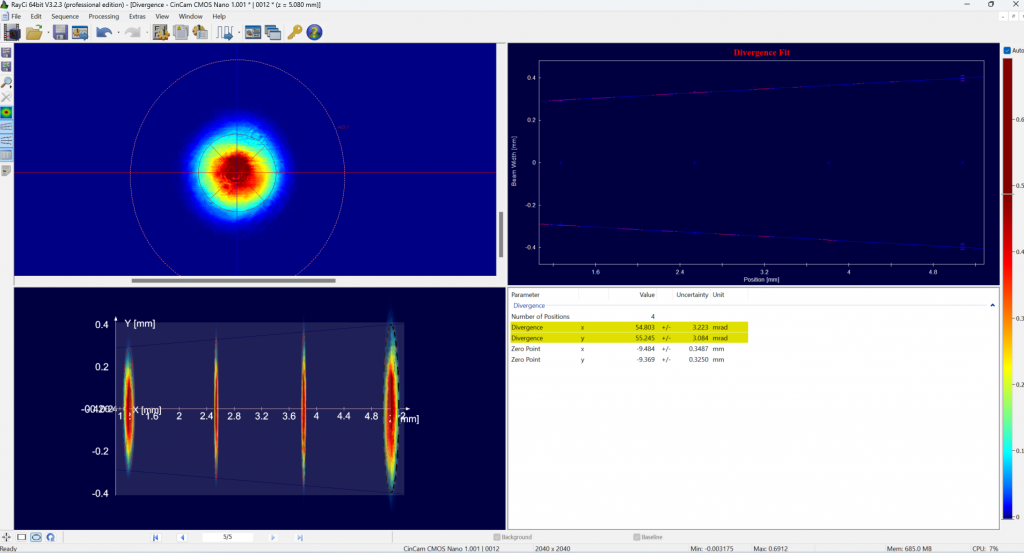This screenshot has width=1024, height=553.
Task: Open the gear analysis settings icon
Action: 161,32
